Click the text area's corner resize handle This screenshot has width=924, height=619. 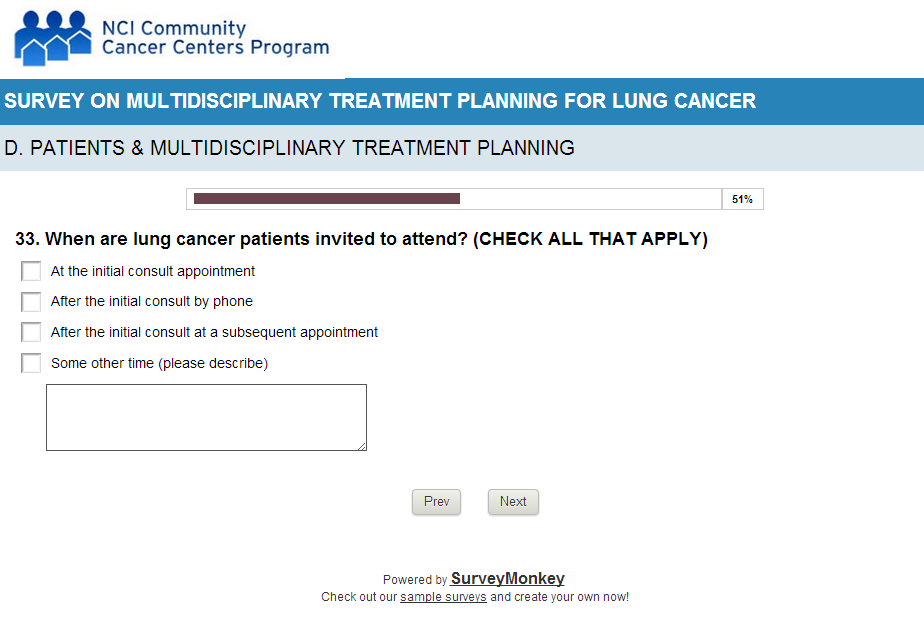(x=361, y=445)
